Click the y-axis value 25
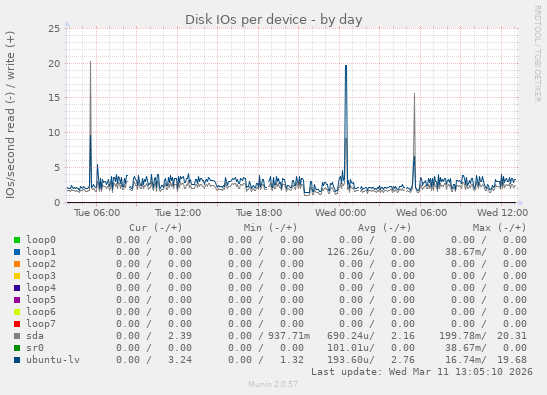The width and height of the screenshot is (547, 395). click(54, 29)
